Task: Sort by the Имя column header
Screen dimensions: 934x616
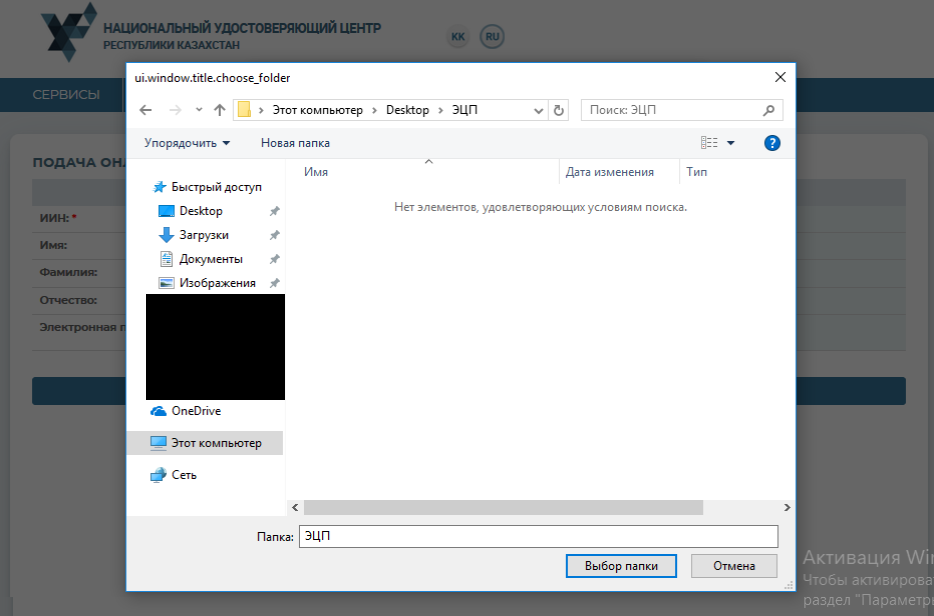Action: pyautogui.click(x=316, y=172)
